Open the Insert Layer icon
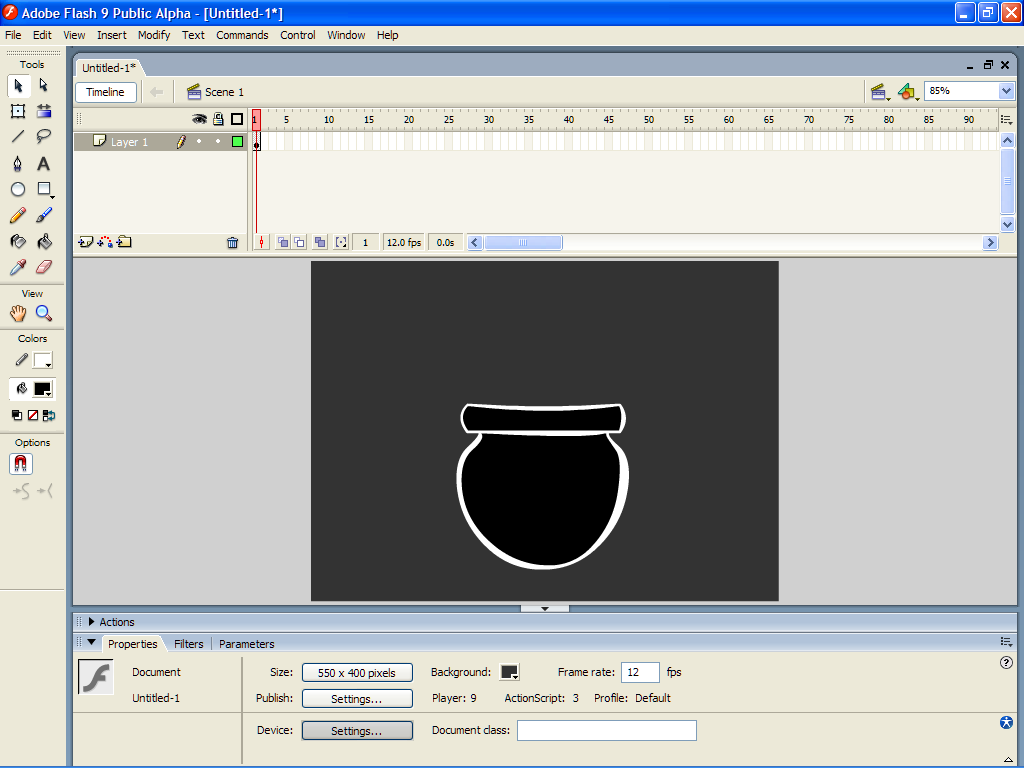Viewport: 1024px width, 768px height. pyautogui.click(x=86, y=241)
